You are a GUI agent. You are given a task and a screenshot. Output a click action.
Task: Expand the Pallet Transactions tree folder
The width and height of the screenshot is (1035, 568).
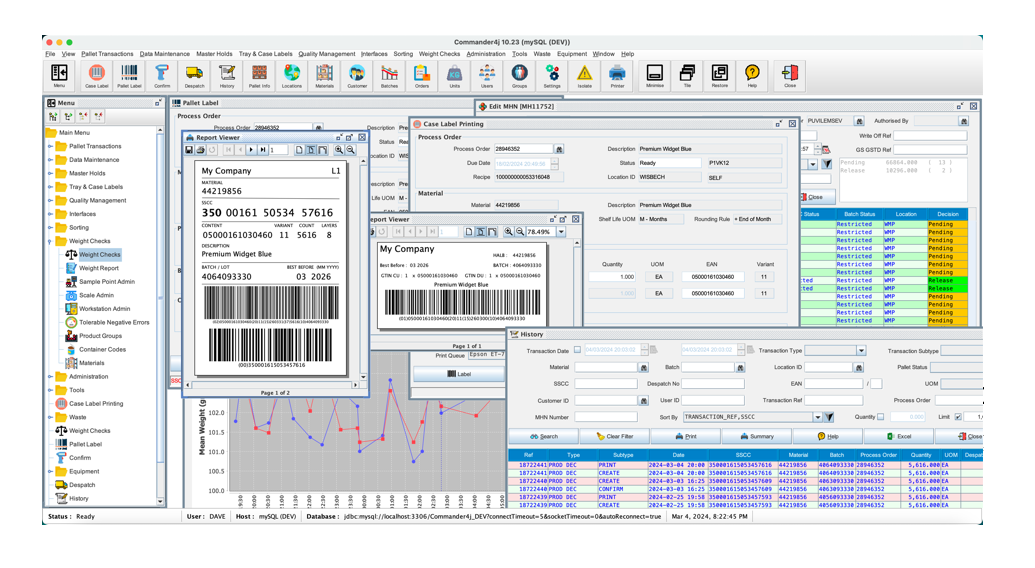(51, 146)
